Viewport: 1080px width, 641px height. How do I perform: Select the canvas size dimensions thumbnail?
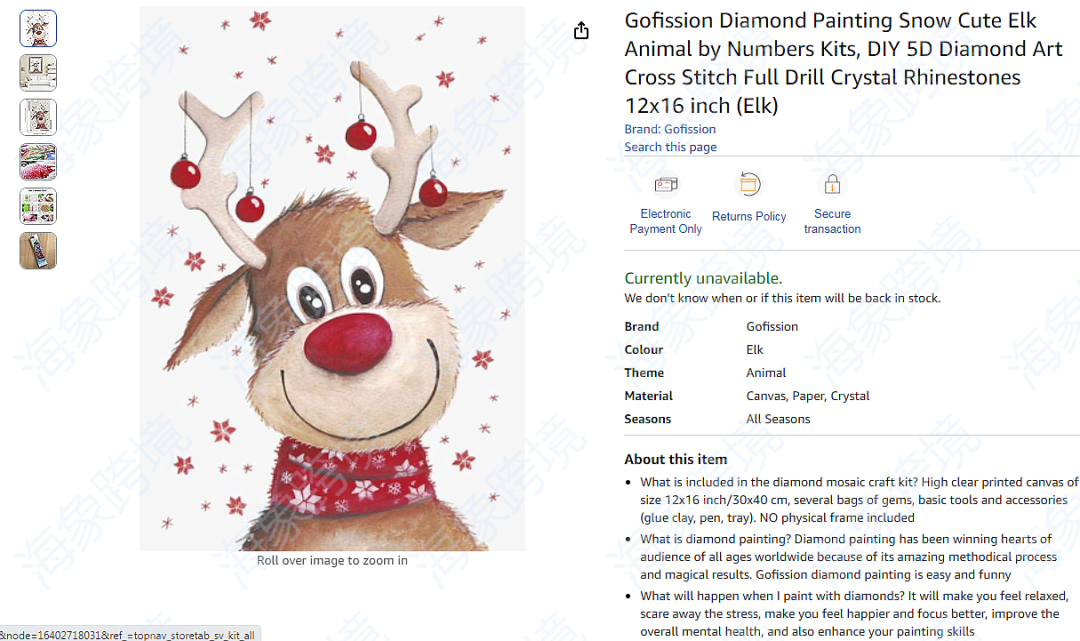pos(38,118)
